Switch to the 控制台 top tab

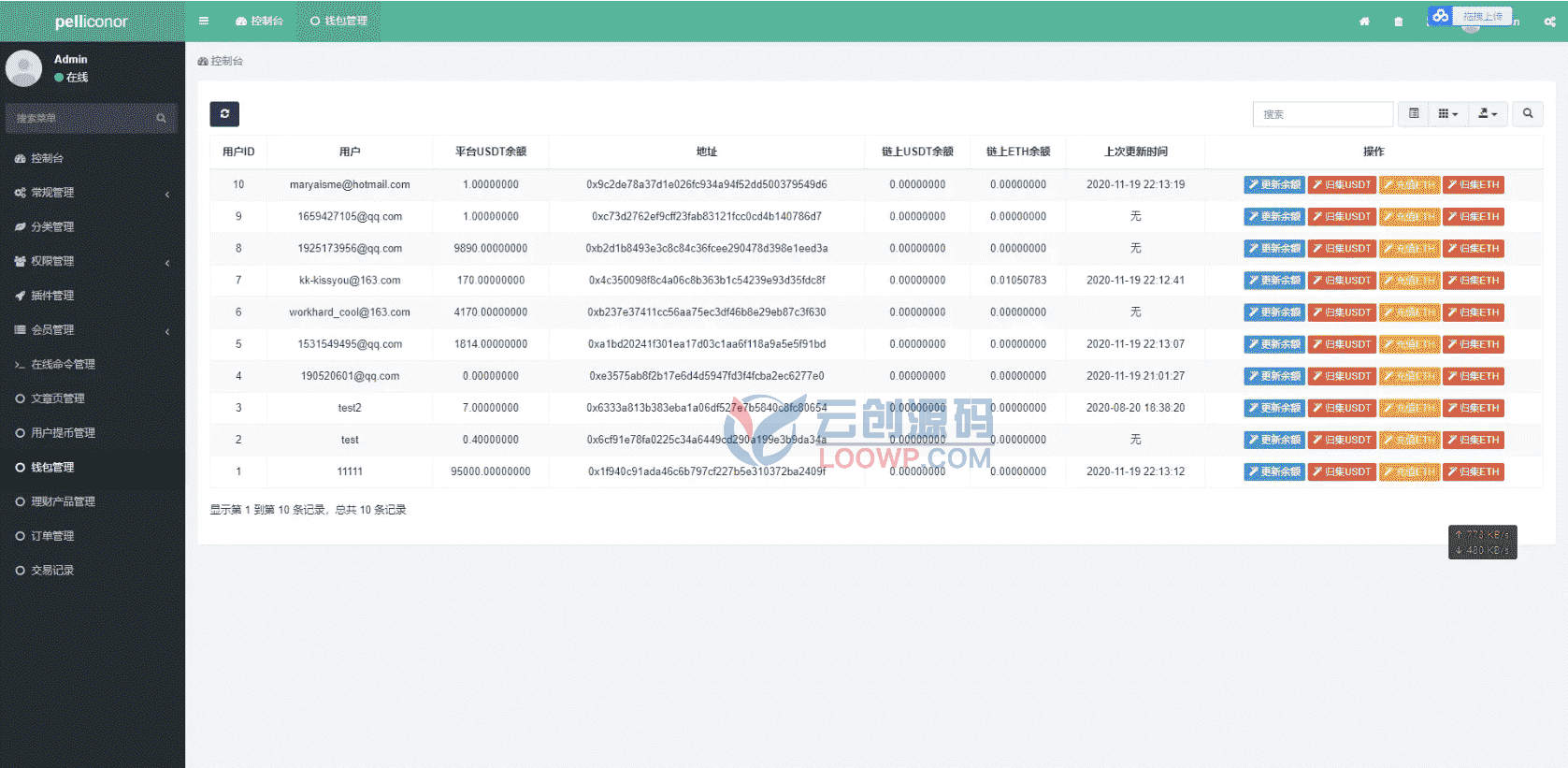tap(259, 21)
